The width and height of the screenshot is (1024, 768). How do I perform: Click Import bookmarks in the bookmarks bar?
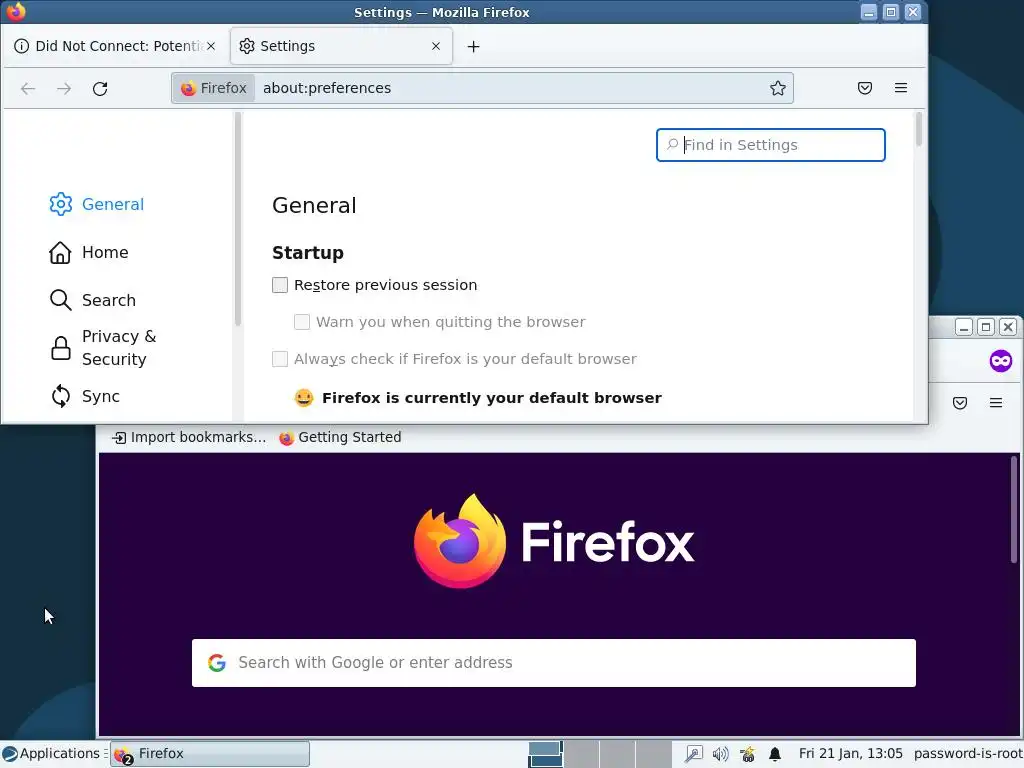click(x=189, y=438)
